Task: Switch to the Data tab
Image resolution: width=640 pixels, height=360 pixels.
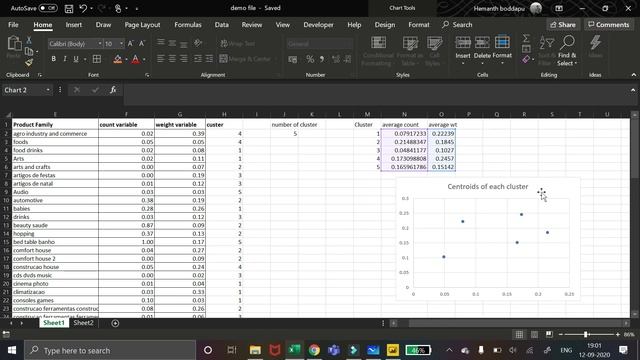Action: click(x=222, y=25)
